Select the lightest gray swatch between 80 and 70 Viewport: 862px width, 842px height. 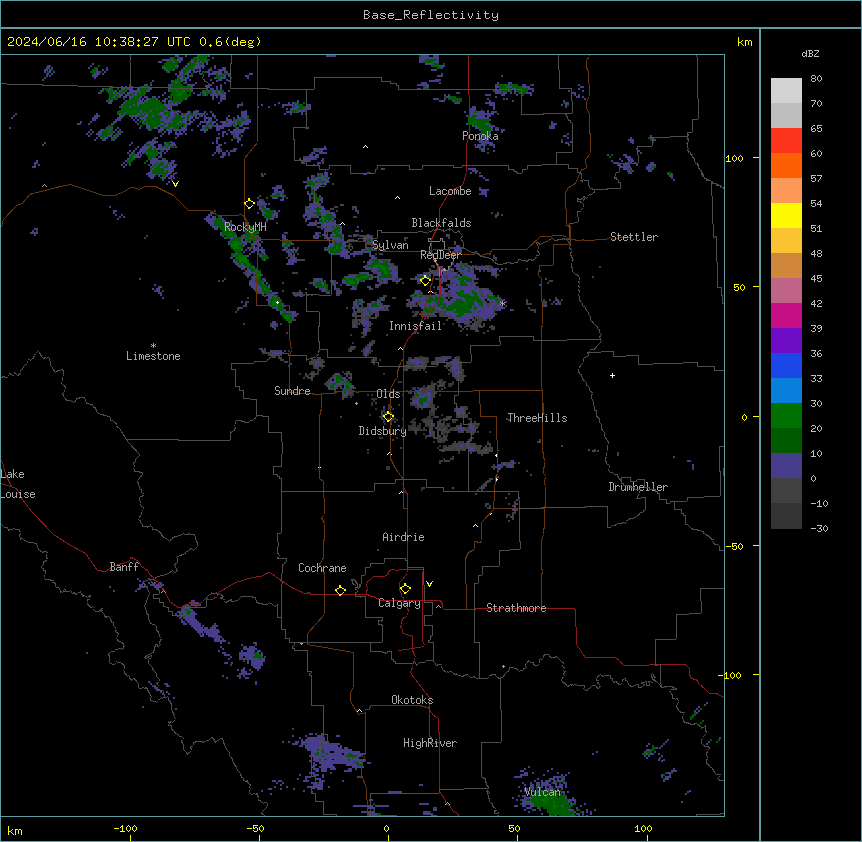pos(786,91)
